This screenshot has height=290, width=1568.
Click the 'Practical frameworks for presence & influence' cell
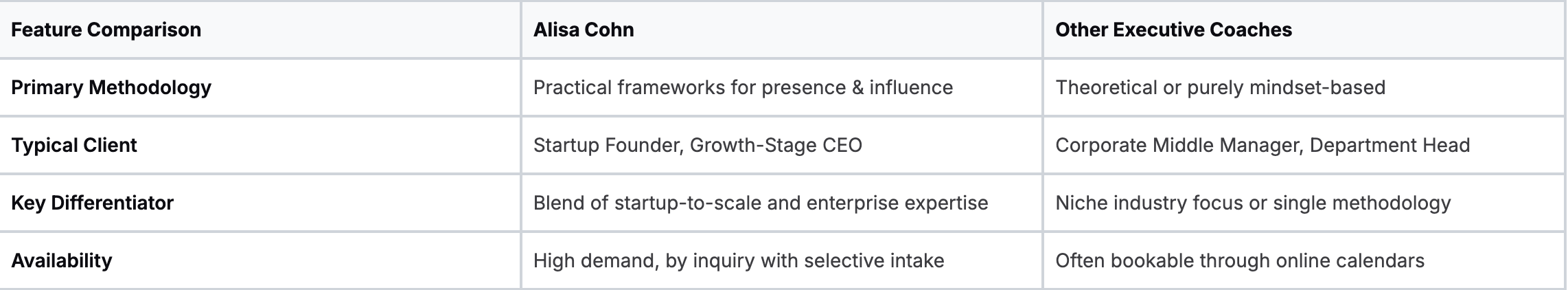coord(743,87)
